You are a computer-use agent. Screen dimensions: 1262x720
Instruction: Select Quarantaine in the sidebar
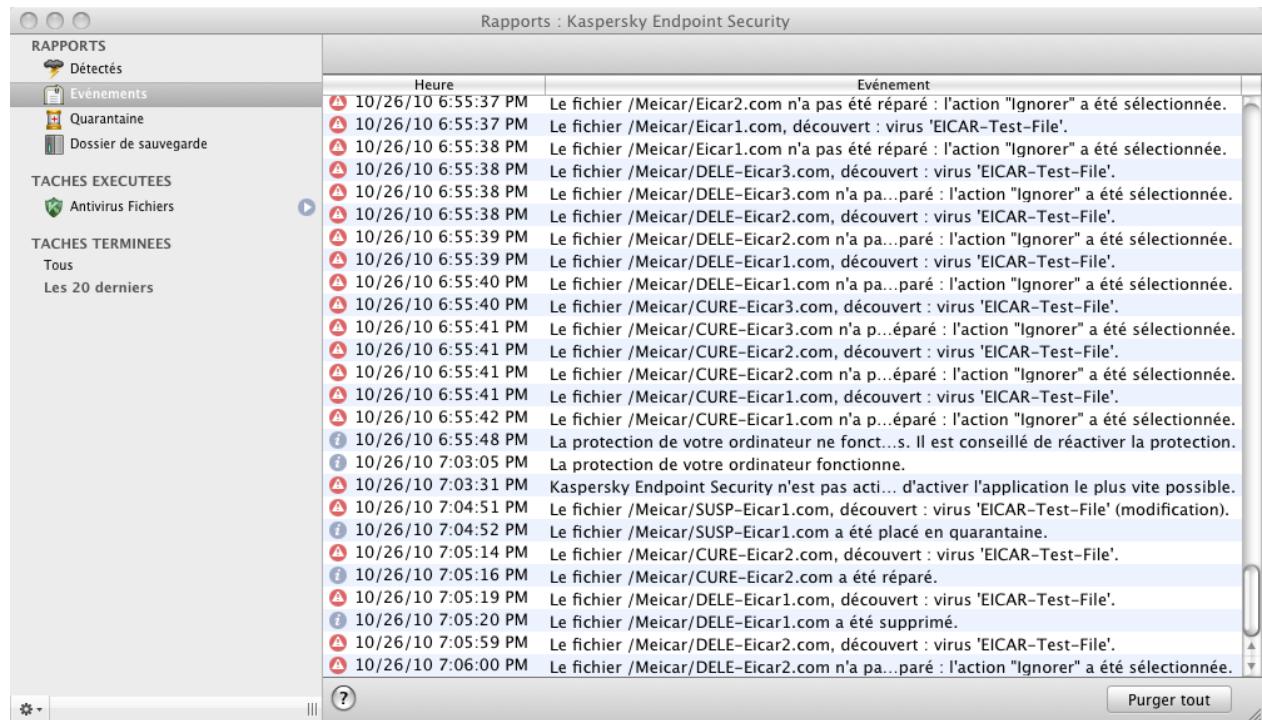(105, 119)
